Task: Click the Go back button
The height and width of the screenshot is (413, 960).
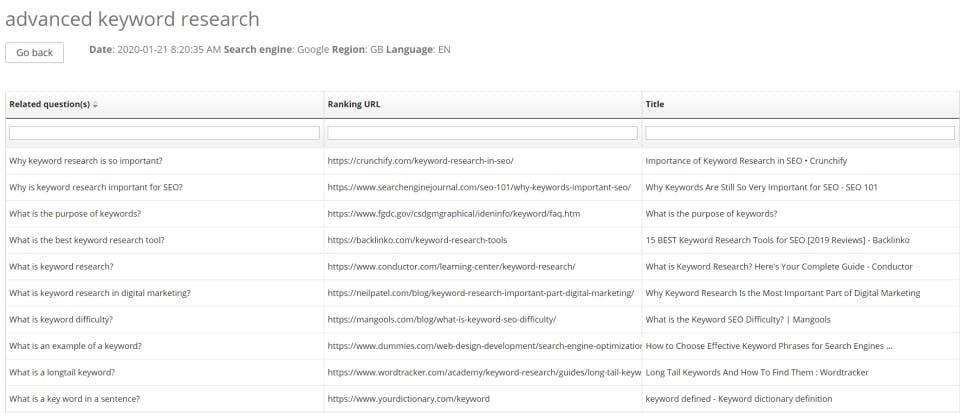Action: (34, 52)
